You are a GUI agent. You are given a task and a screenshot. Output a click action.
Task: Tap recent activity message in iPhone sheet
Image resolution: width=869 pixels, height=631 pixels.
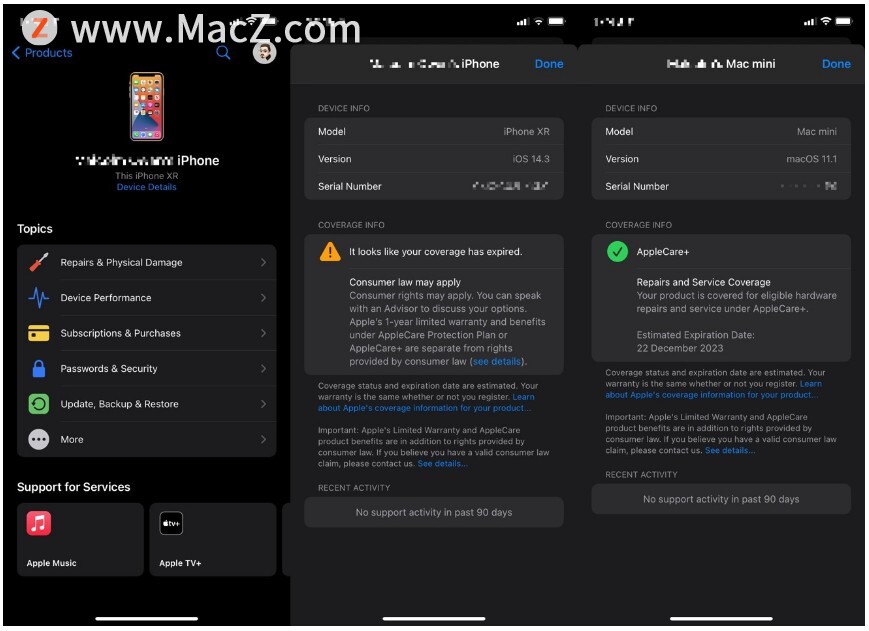[x=434, y=512]
